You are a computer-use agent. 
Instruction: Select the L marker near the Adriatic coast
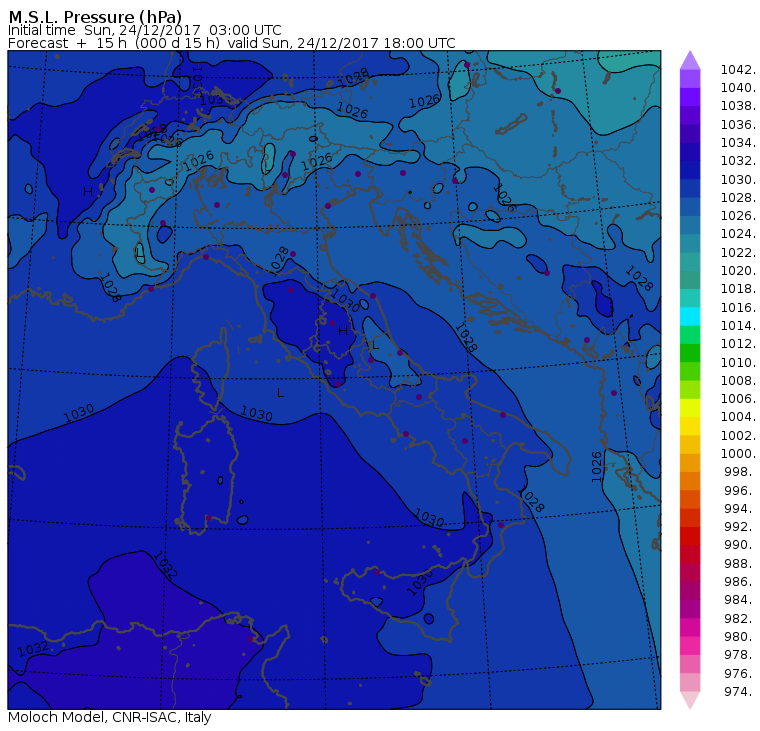click(375, 346)
